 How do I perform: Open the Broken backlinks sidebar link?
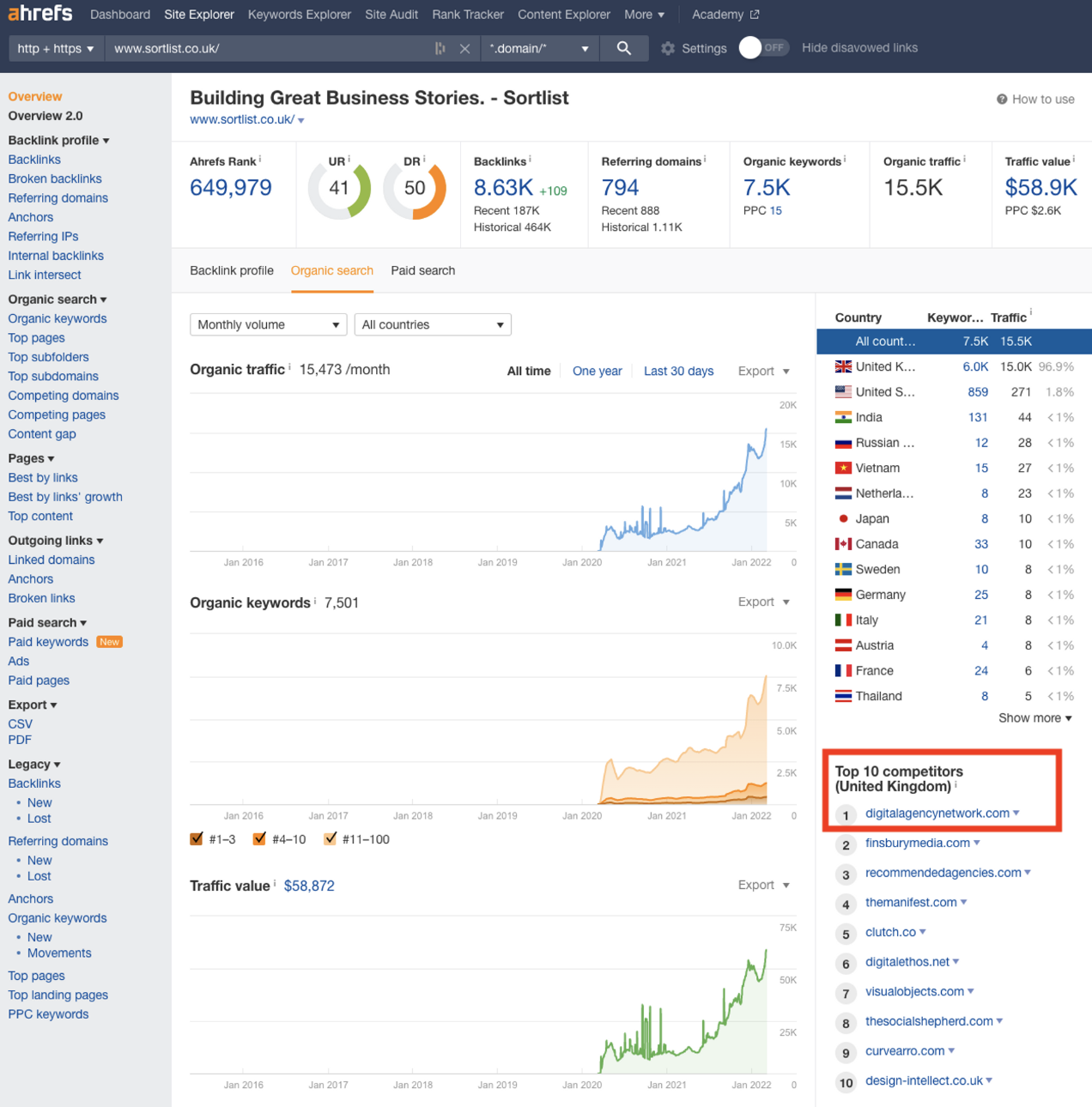point(55,178)
